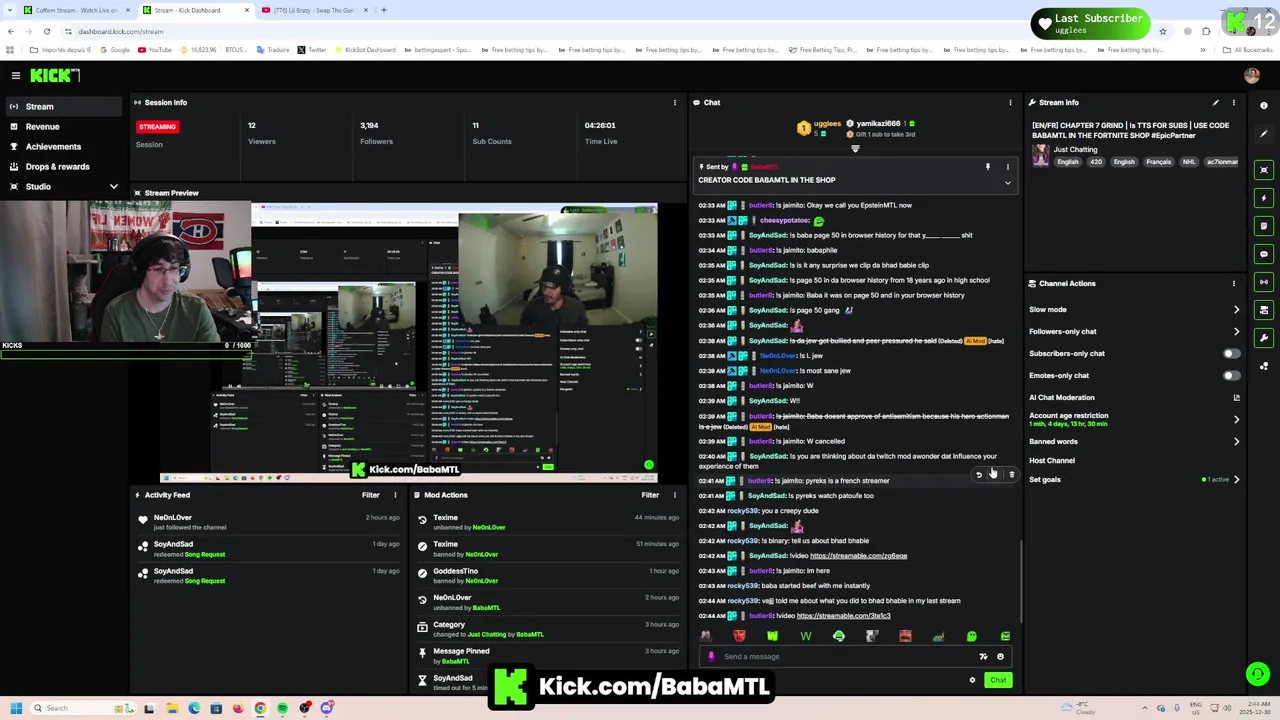Open the Kick hamburger menu

tap(16, 75)
